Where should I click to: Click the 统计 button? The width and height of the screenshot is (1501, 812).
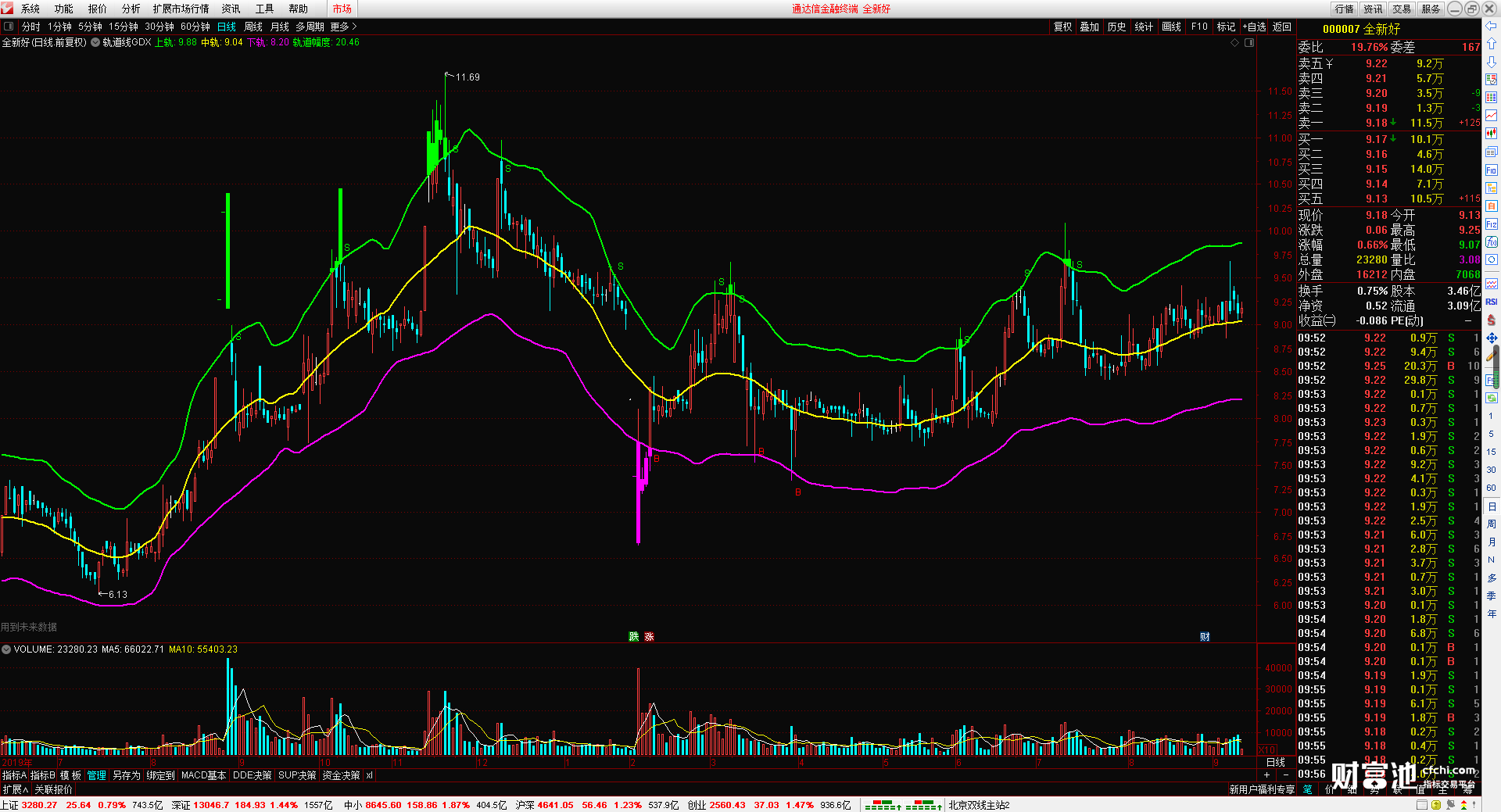click(1145, 27)
